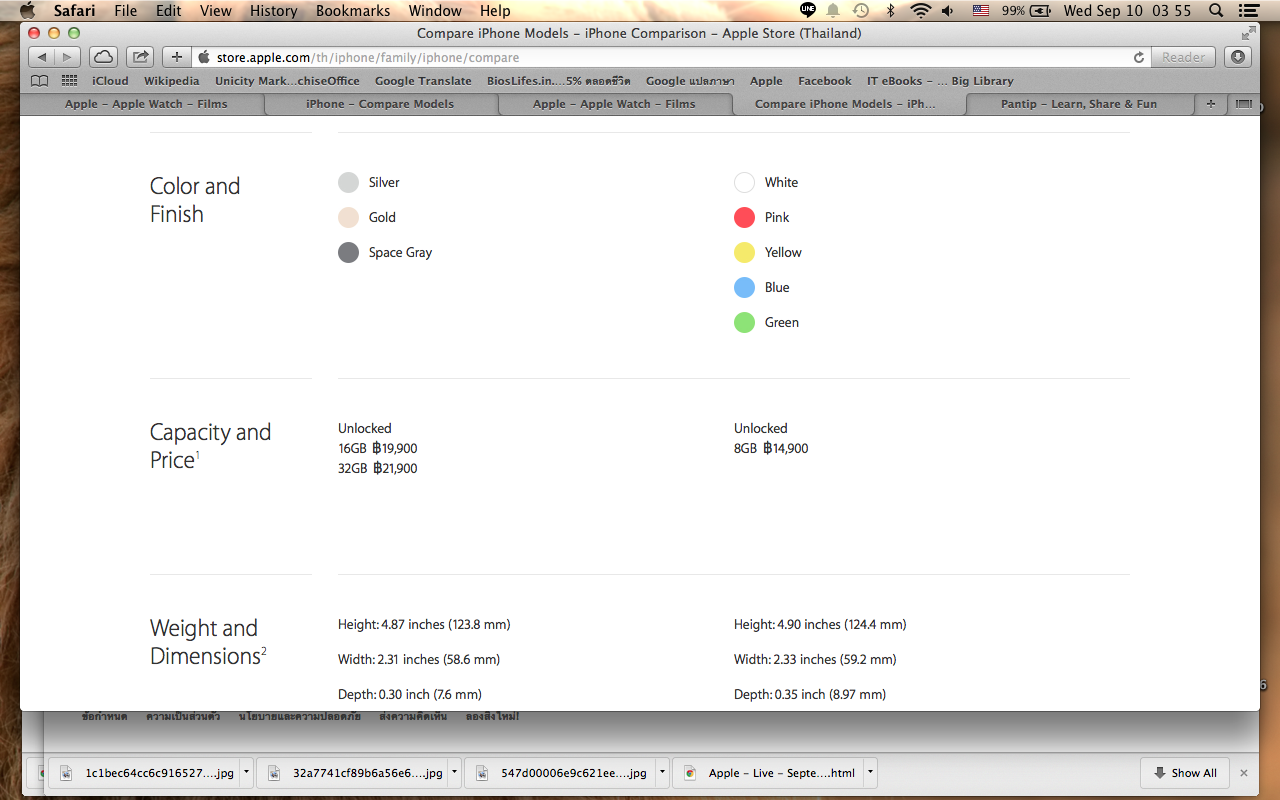Viewport: 1280px width, 800px height.
Task: Switch to Compare iPhone Models tab
Action: tap(846, 104)
